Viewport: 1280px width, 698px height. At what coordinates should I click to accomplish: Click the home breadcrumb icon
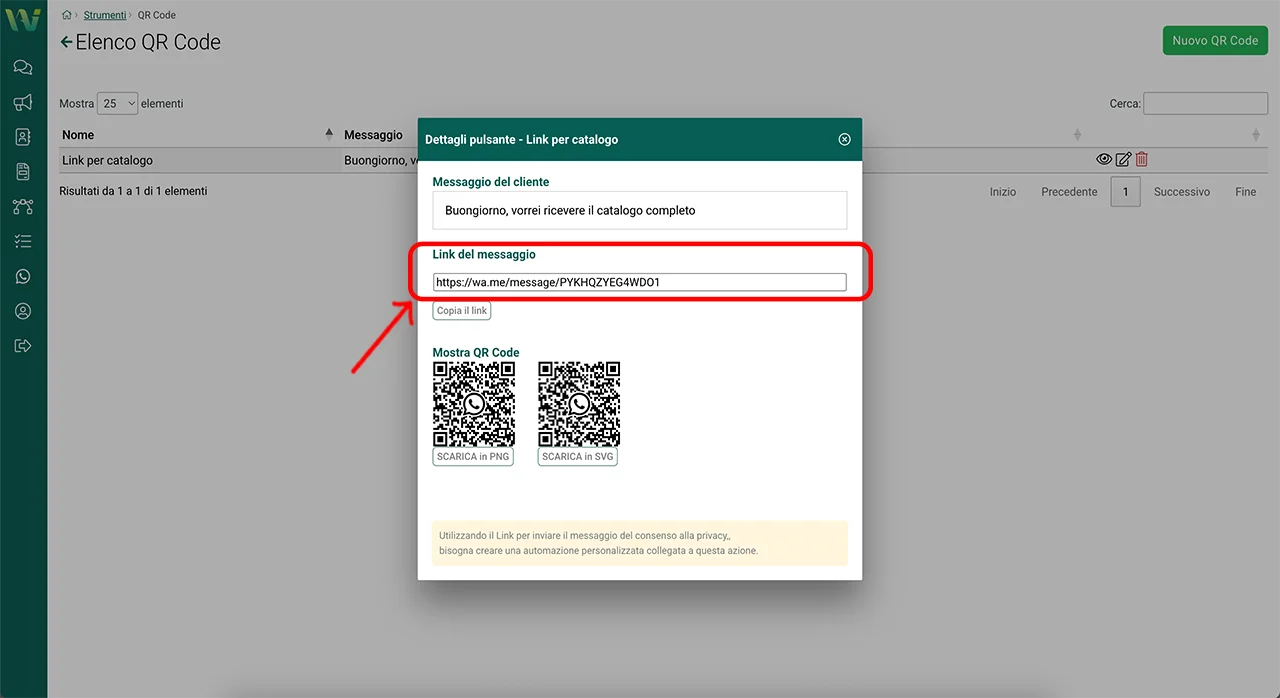coord(66,15)
